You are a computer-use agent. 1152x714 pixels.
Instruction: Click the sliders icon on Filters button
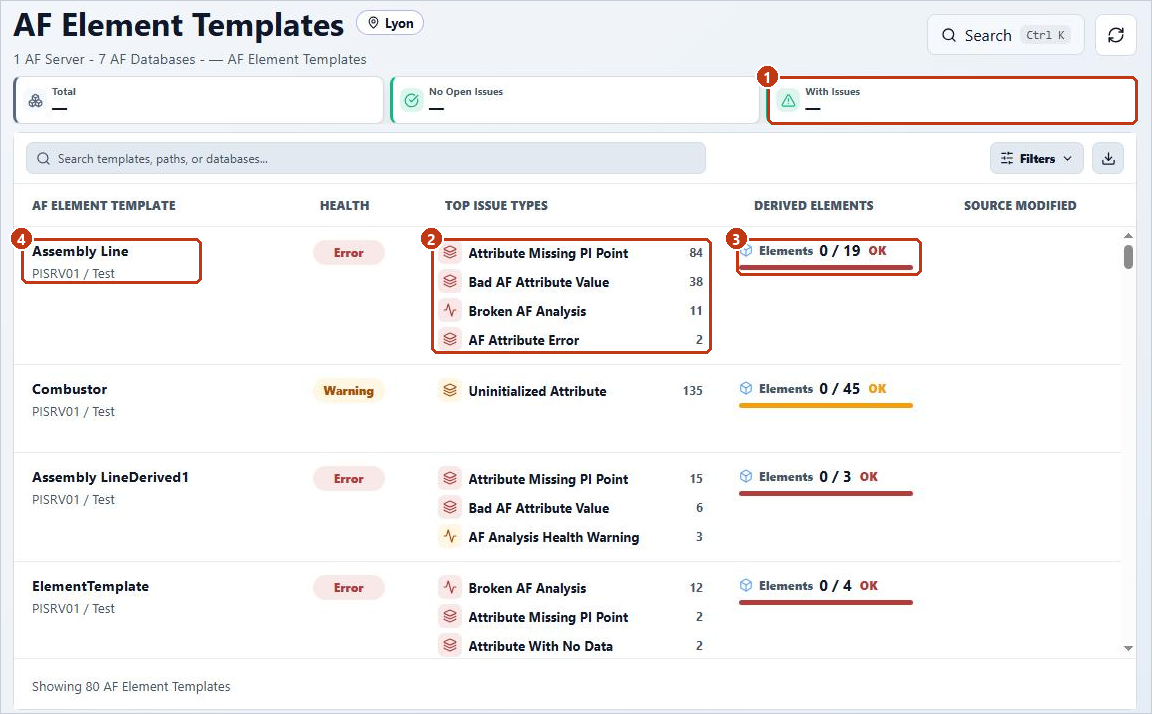click(x=1007, y=159)
